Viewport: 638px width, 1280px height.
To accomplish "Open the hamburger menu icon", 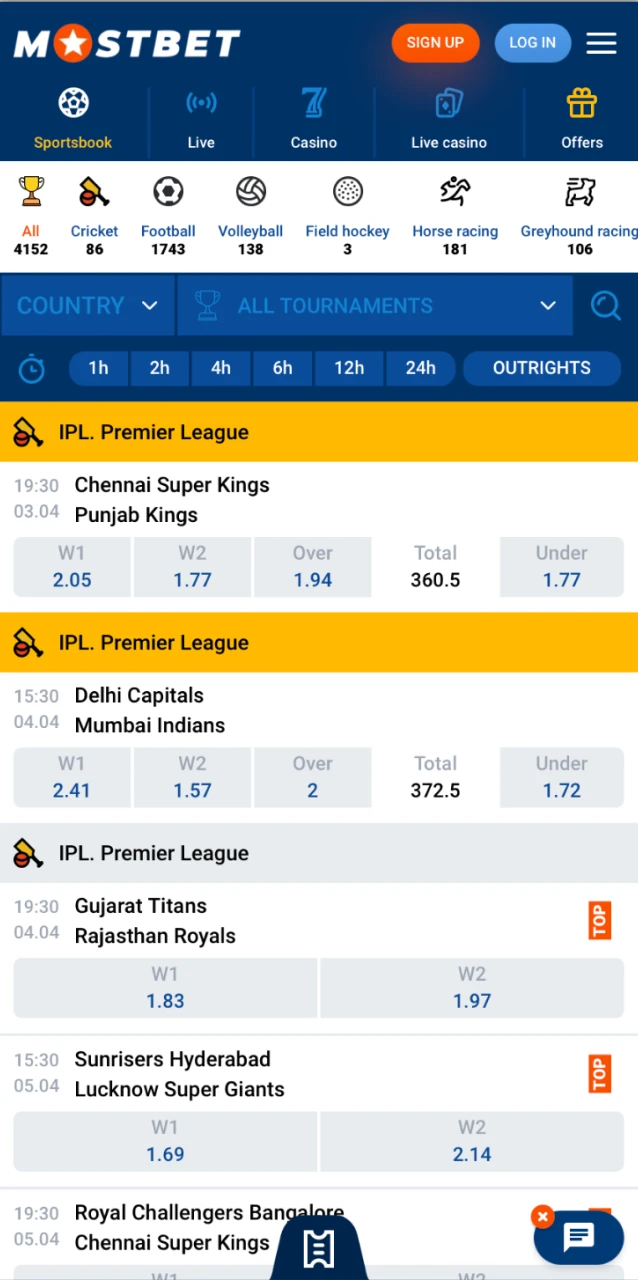I will [601, 43].
